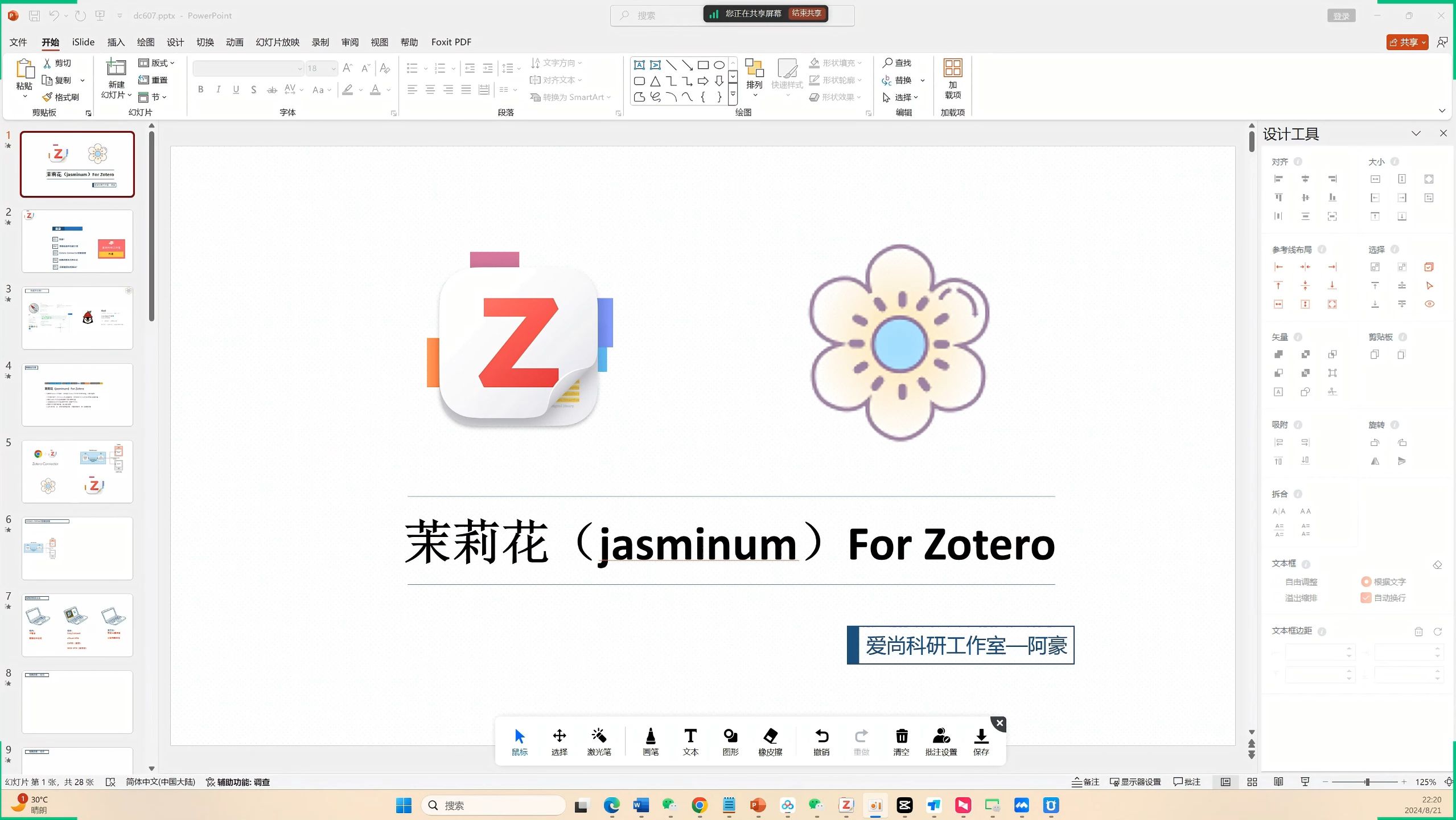Click 加载项 add-ins icon

click(952, 68)
